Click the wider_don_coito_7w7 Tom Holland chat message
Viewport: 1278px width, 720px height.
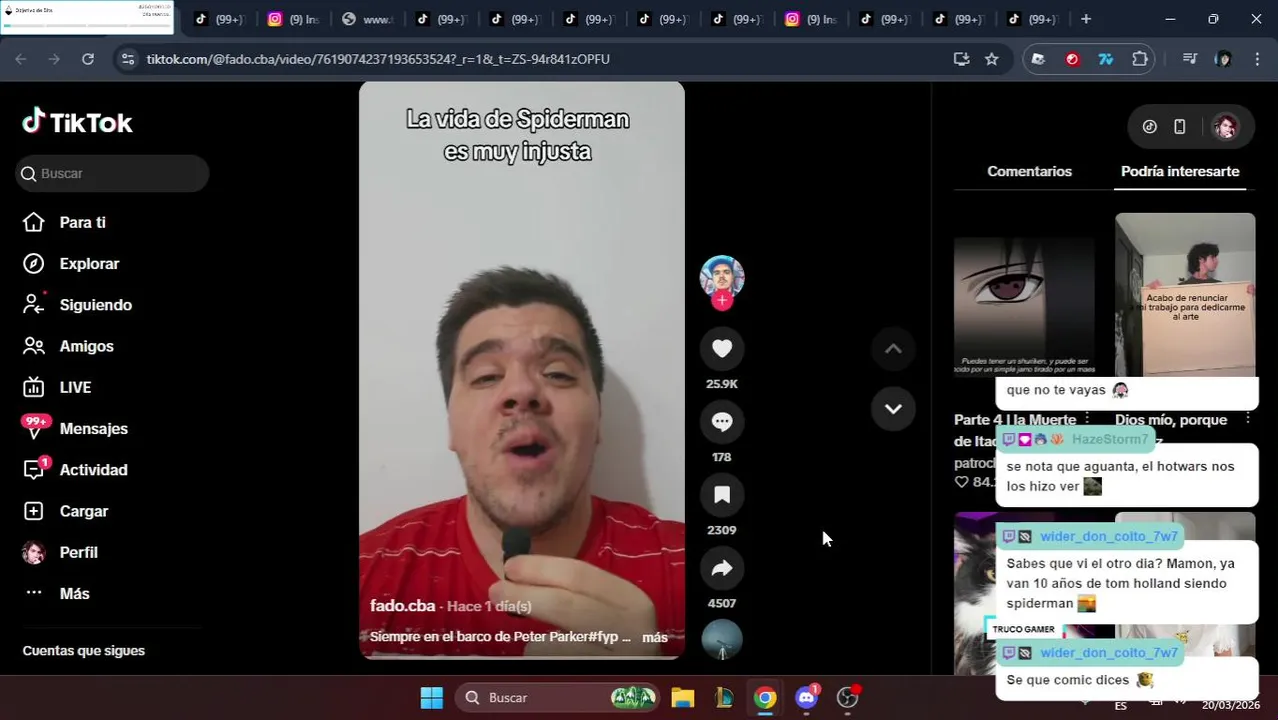coord(1127,583)
